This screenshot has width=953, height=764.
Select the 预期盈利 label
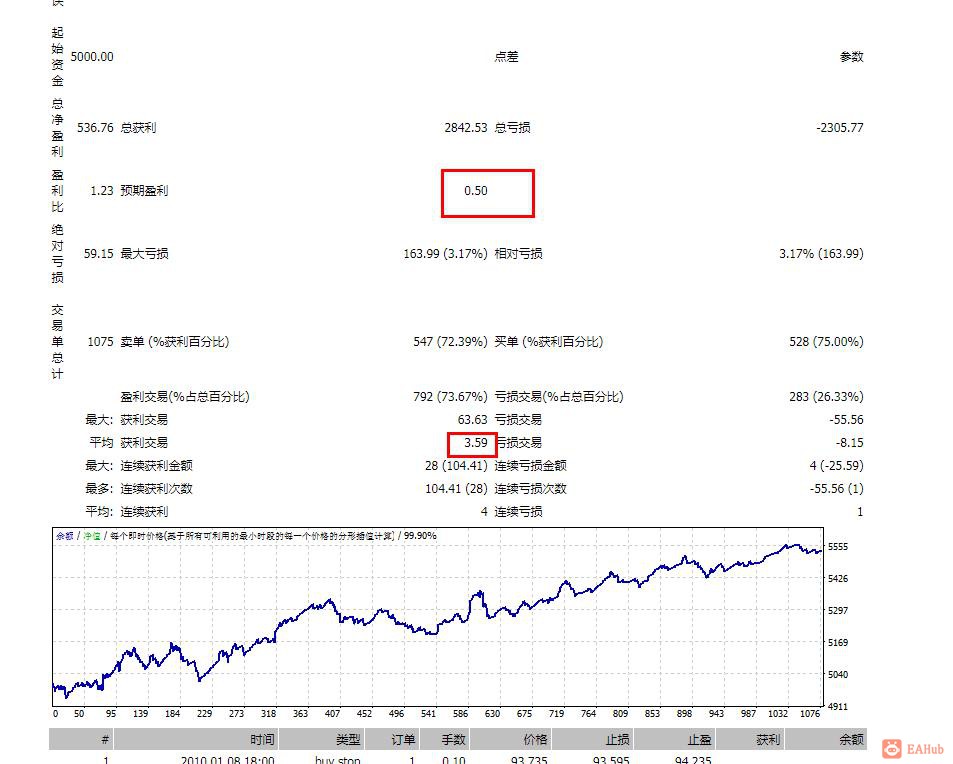pyautogui.click(x=144, y=191)
